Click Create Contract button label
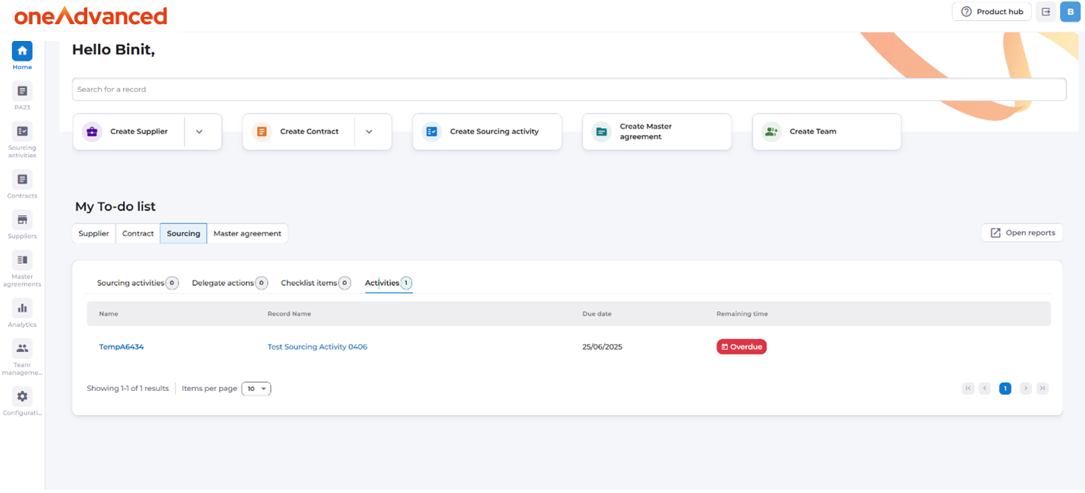Image resolution: width=1085 pixels, height=493 pixels. click(309, 132)
